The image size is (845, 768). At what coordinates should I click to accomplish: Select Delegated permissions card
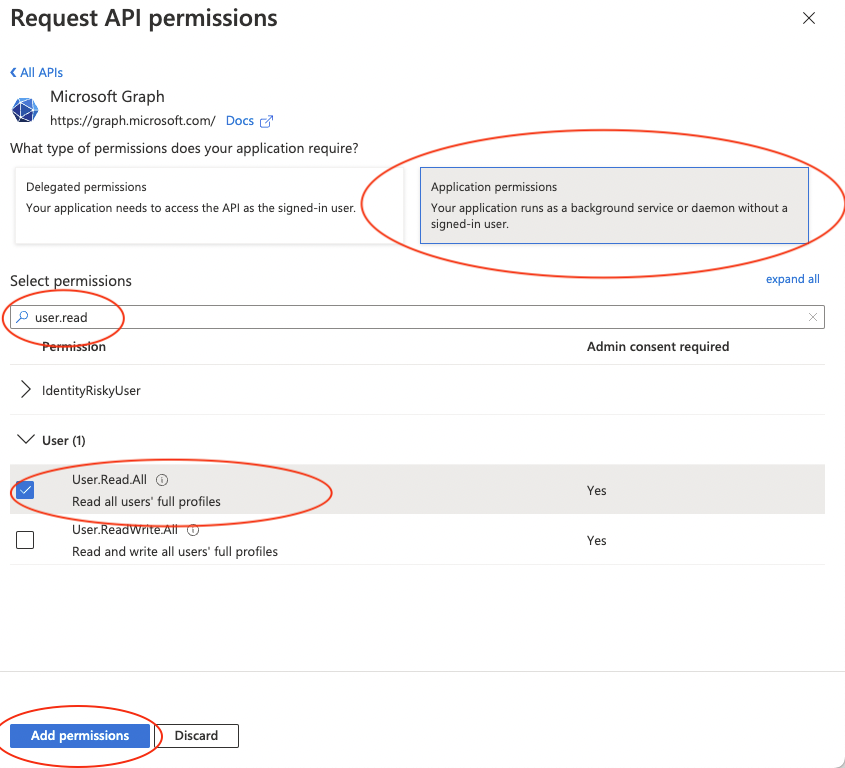pos(209,205)
